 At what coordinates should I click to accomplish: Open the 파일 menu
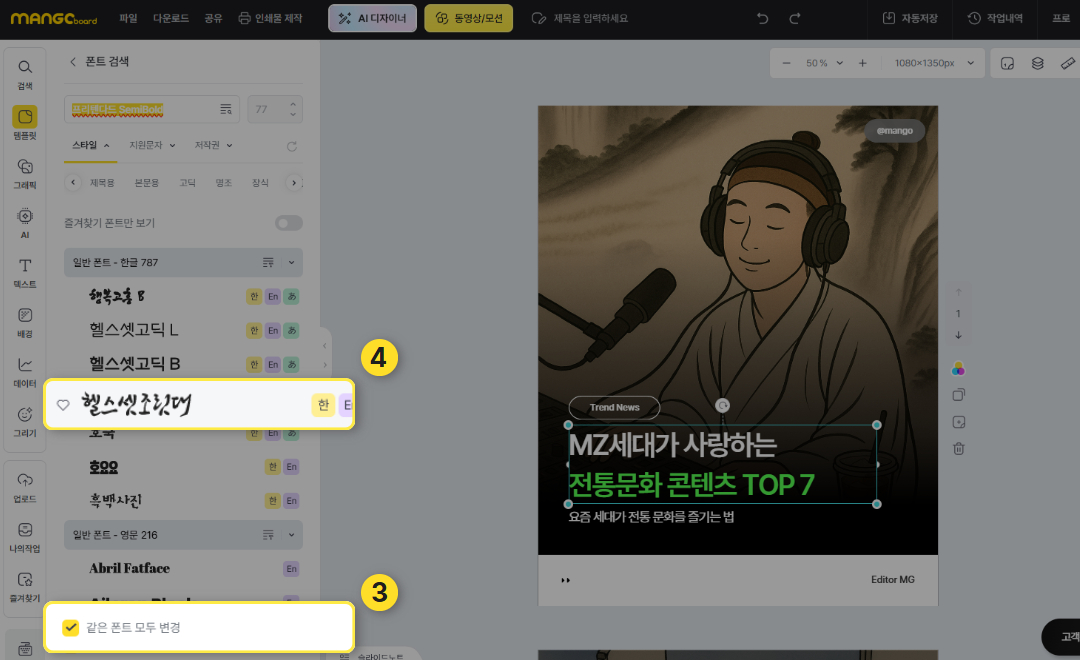coord(128,19)
